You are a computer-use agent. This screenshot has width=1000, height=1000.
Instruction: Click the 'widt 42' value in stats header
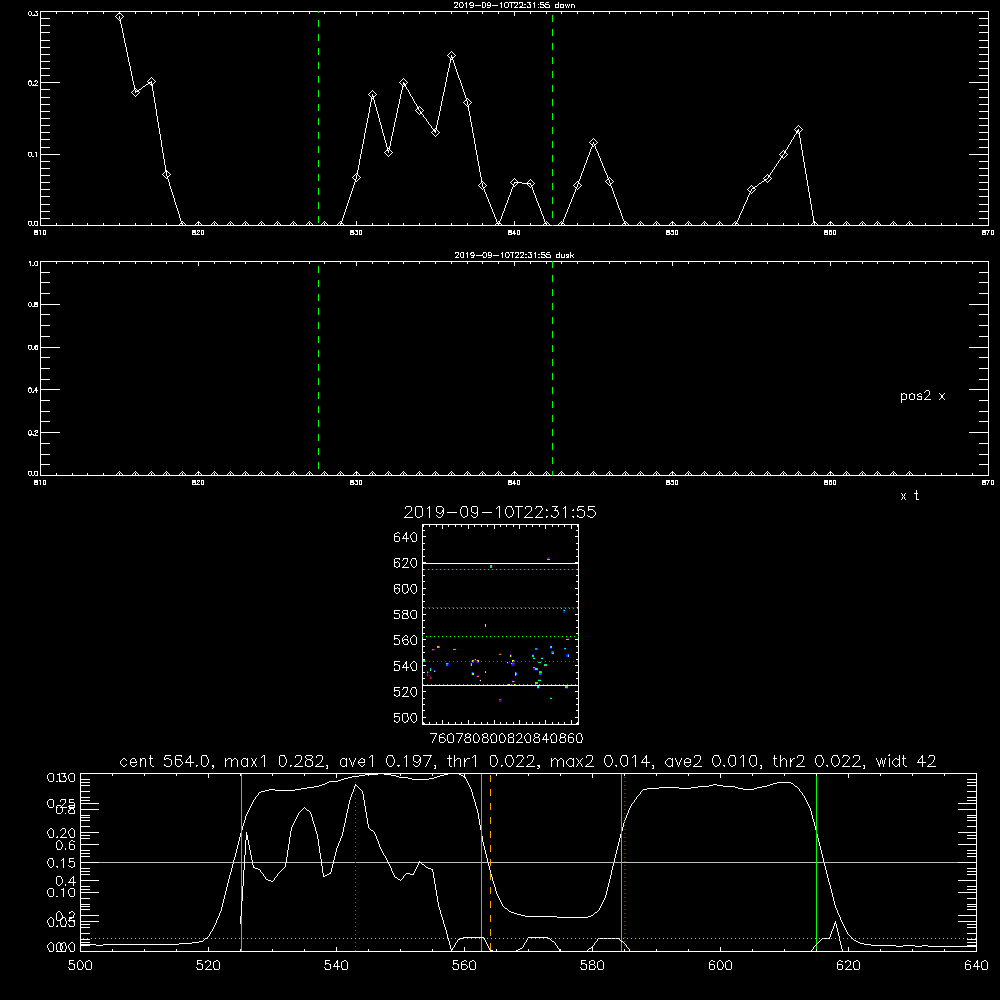pos(906,761)
